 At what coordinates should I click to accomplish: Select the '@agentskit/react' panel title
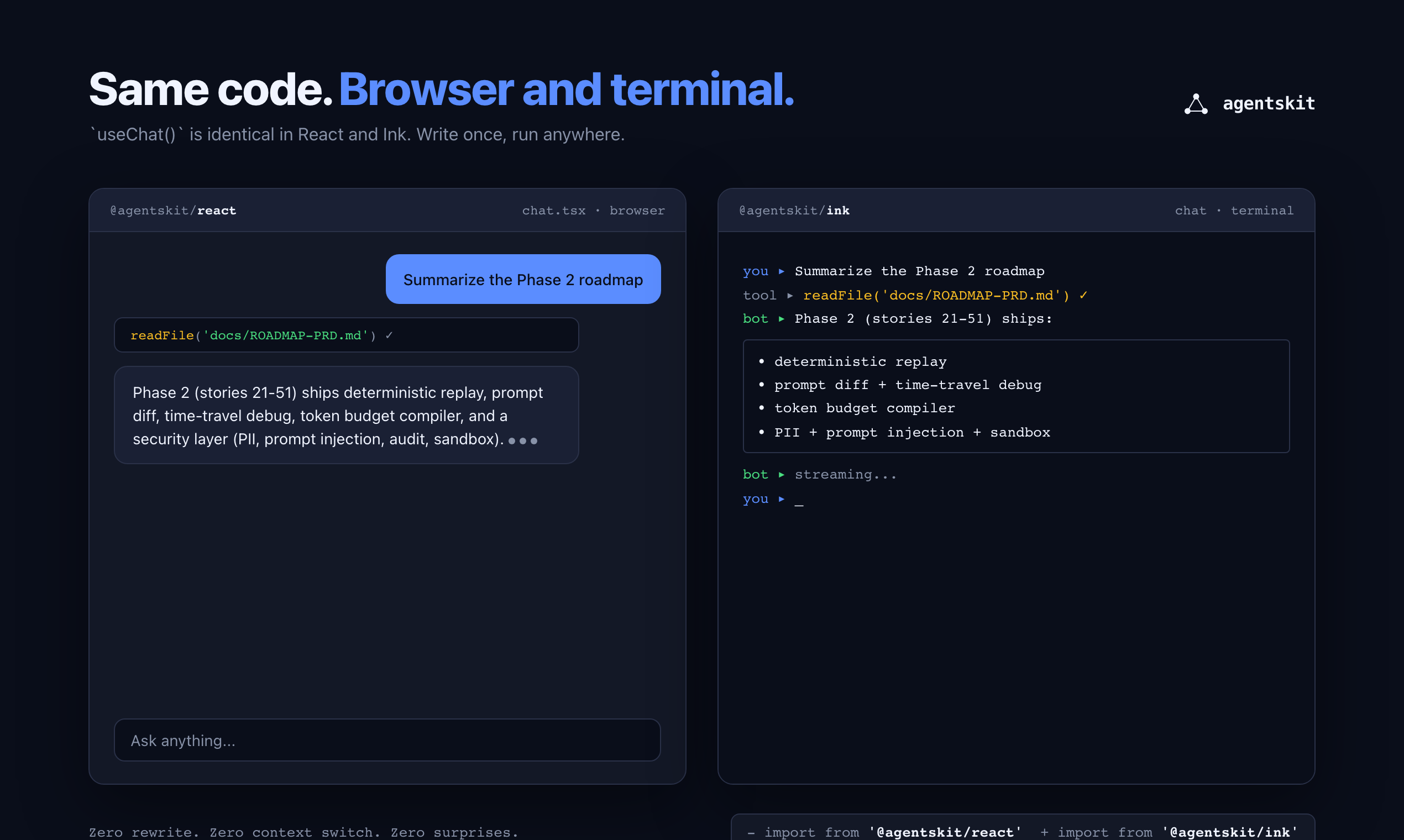click(x=173, y=211)
